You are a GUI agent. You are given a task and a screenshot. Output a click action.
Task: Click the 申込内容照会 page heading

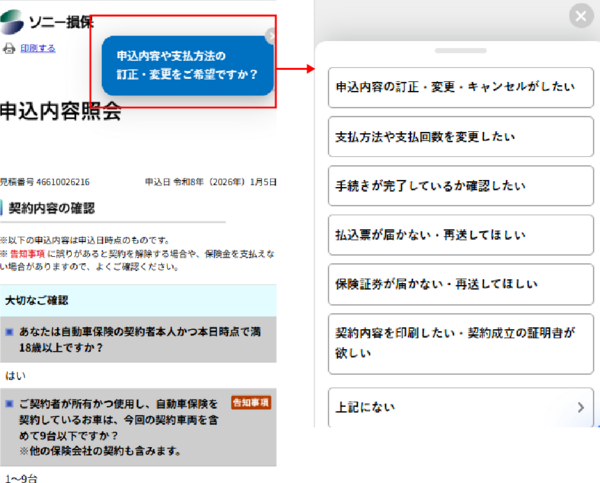click(x=60, y=111)
